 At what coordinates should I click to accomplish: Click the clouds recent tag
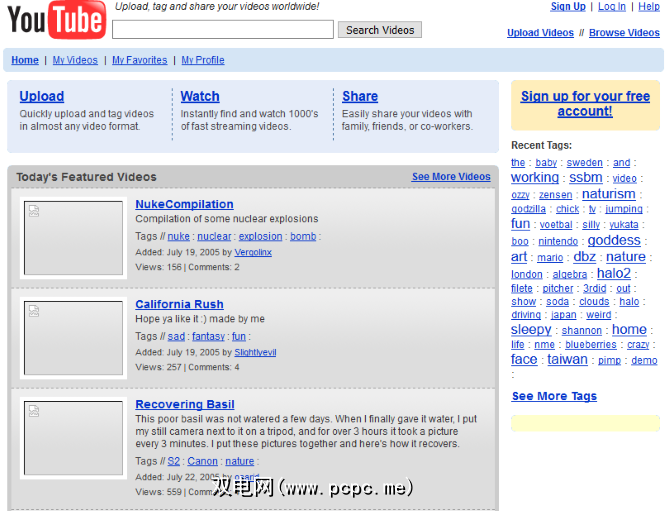[594, 302]
